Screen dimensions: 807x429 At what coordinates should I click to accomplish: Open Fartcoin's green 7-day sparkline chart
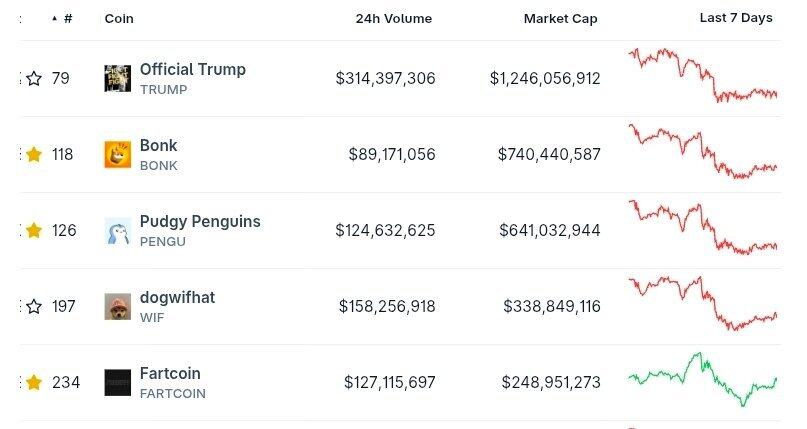(x=702, y=380)
